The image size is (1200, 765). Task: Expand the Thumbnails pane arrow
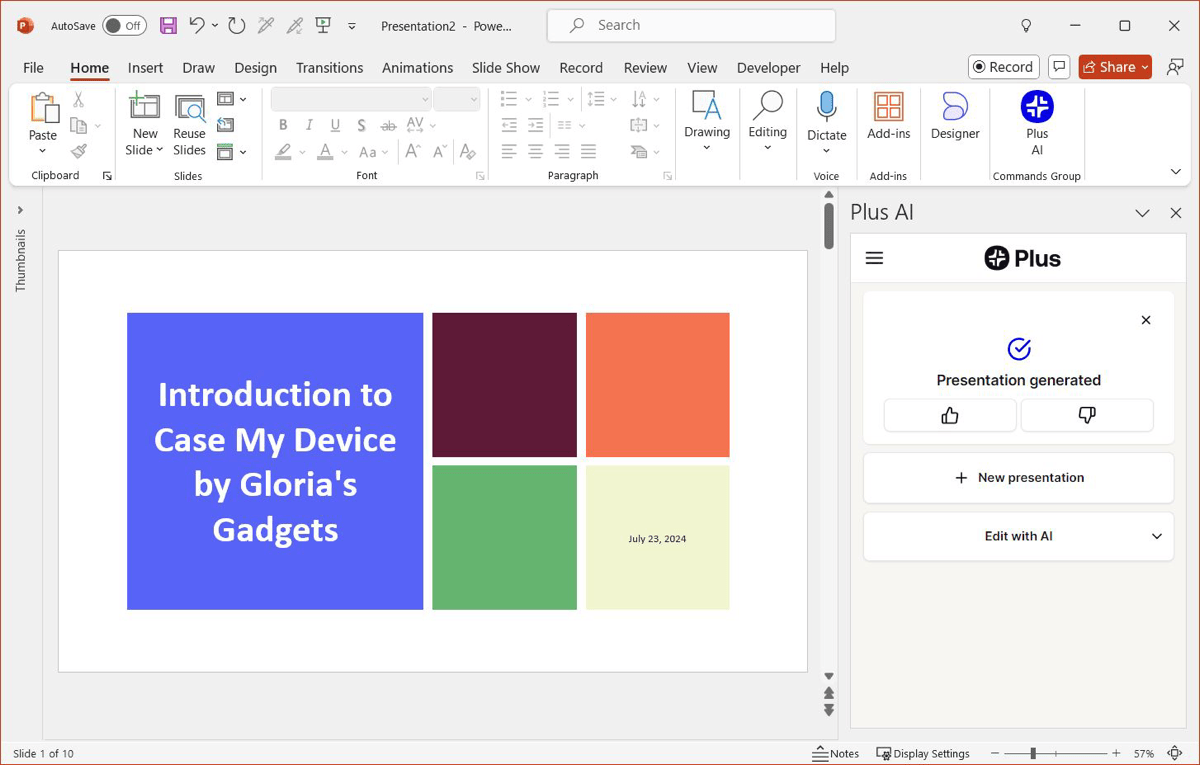(20, 210)
